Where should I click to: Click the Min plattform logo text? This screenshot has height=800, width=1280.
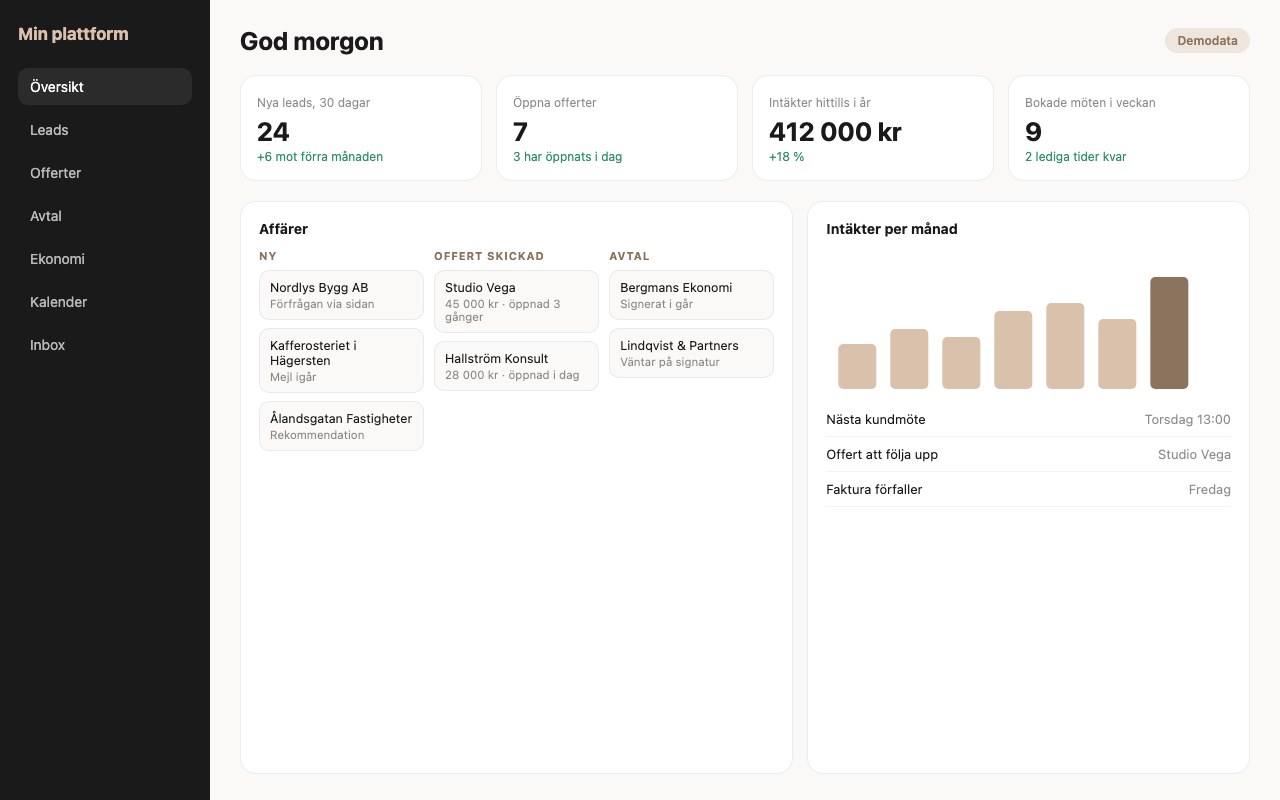coord(73,34)
